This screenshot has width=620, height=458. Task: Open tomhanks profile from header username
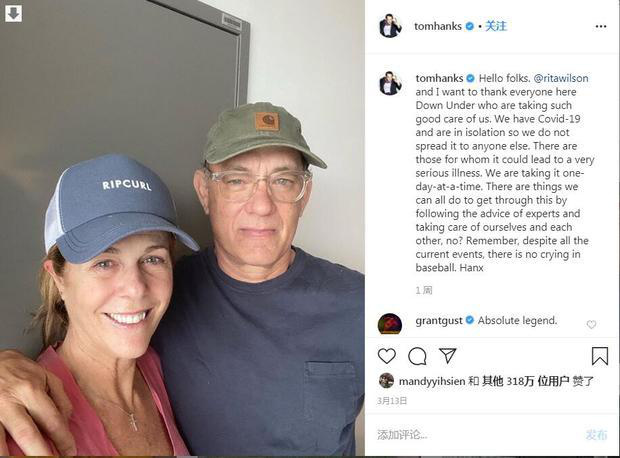tap(438, 26)
